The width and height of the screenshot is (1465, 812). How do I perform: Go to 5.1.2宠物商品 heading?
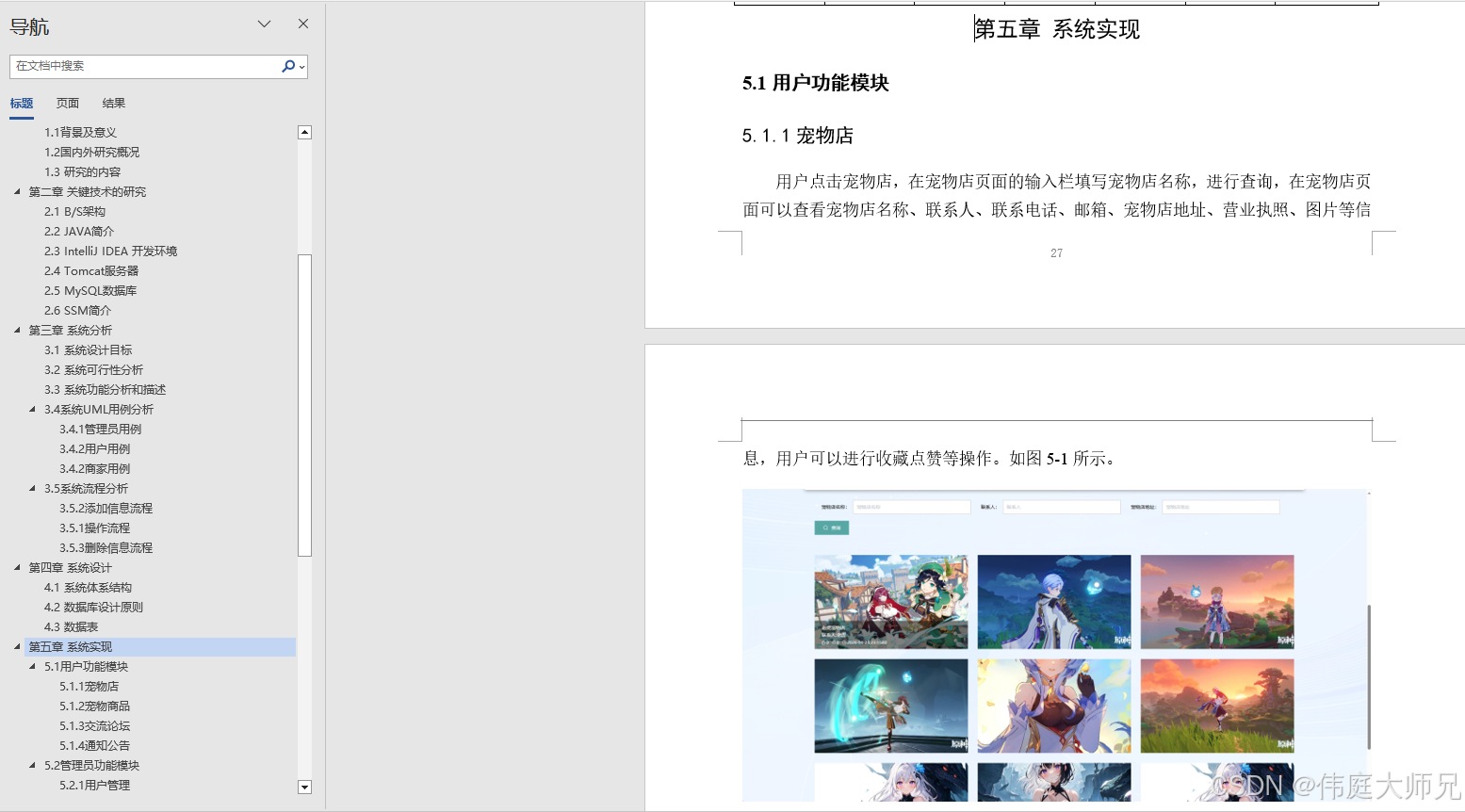click(x=95, y=706)
